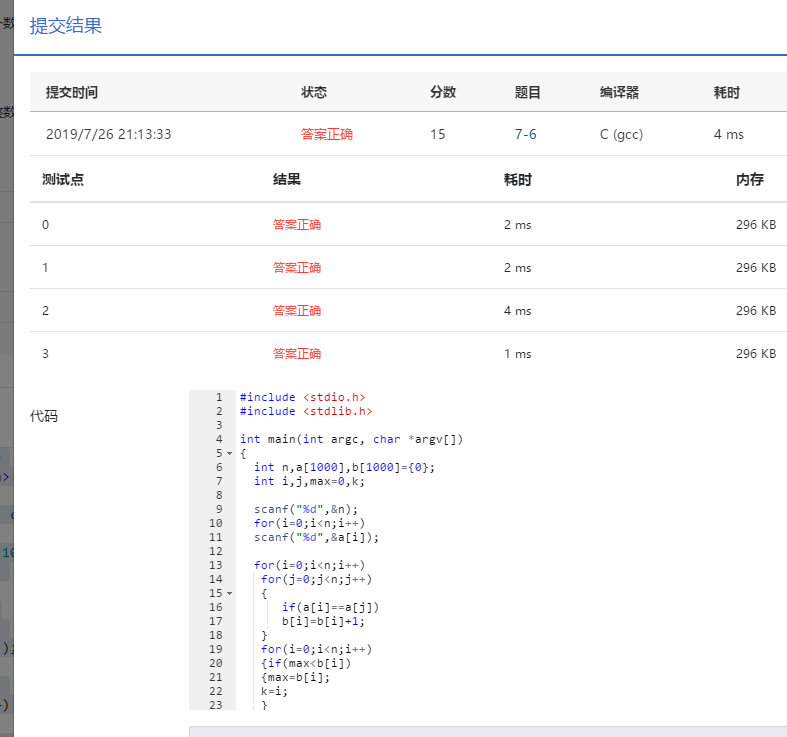Click the 答案正确 result for test point 2
The image size is (787, 737).
(297, 311)
